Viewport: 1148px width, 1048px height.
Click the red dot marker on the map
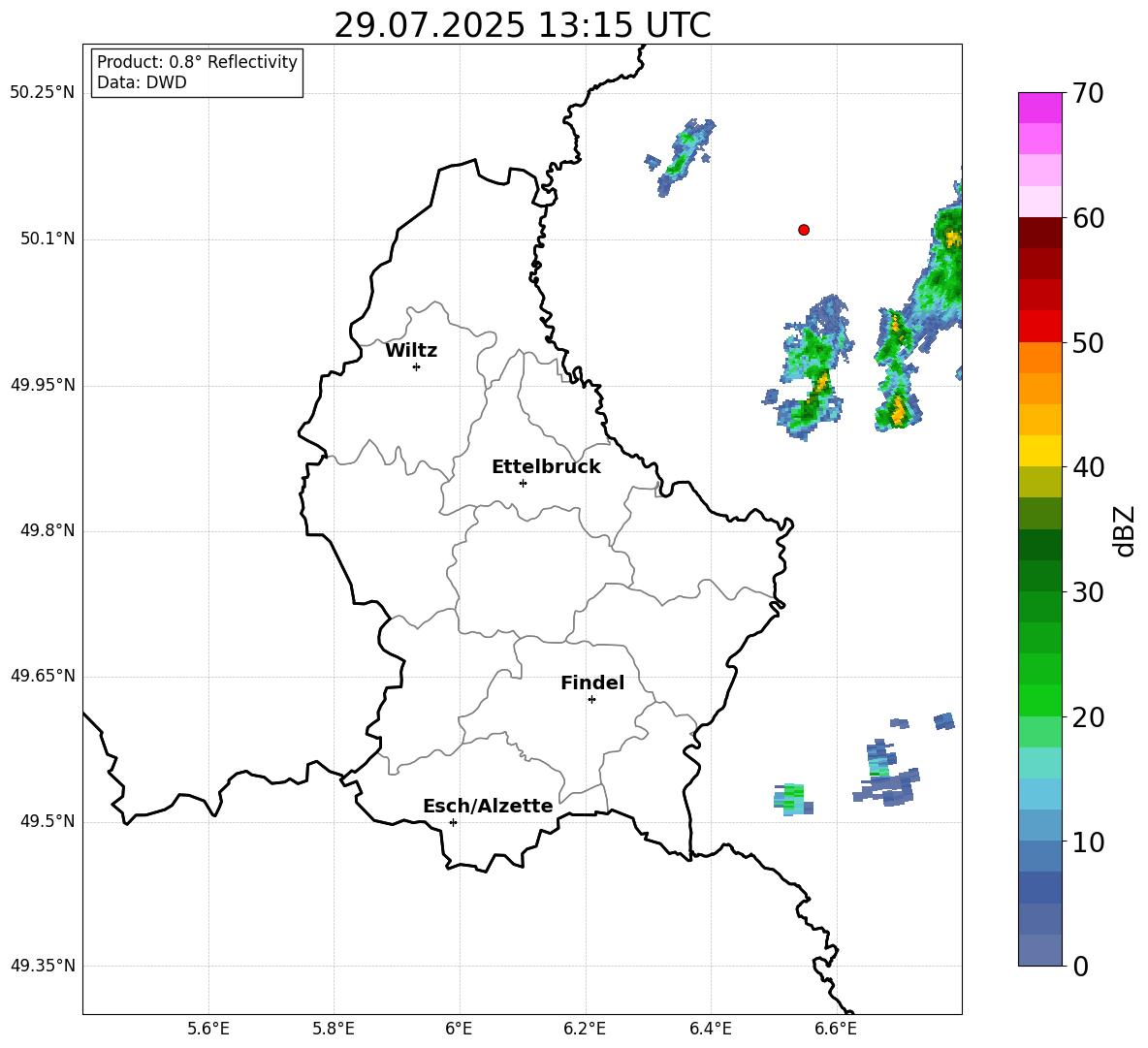(803, 230)
